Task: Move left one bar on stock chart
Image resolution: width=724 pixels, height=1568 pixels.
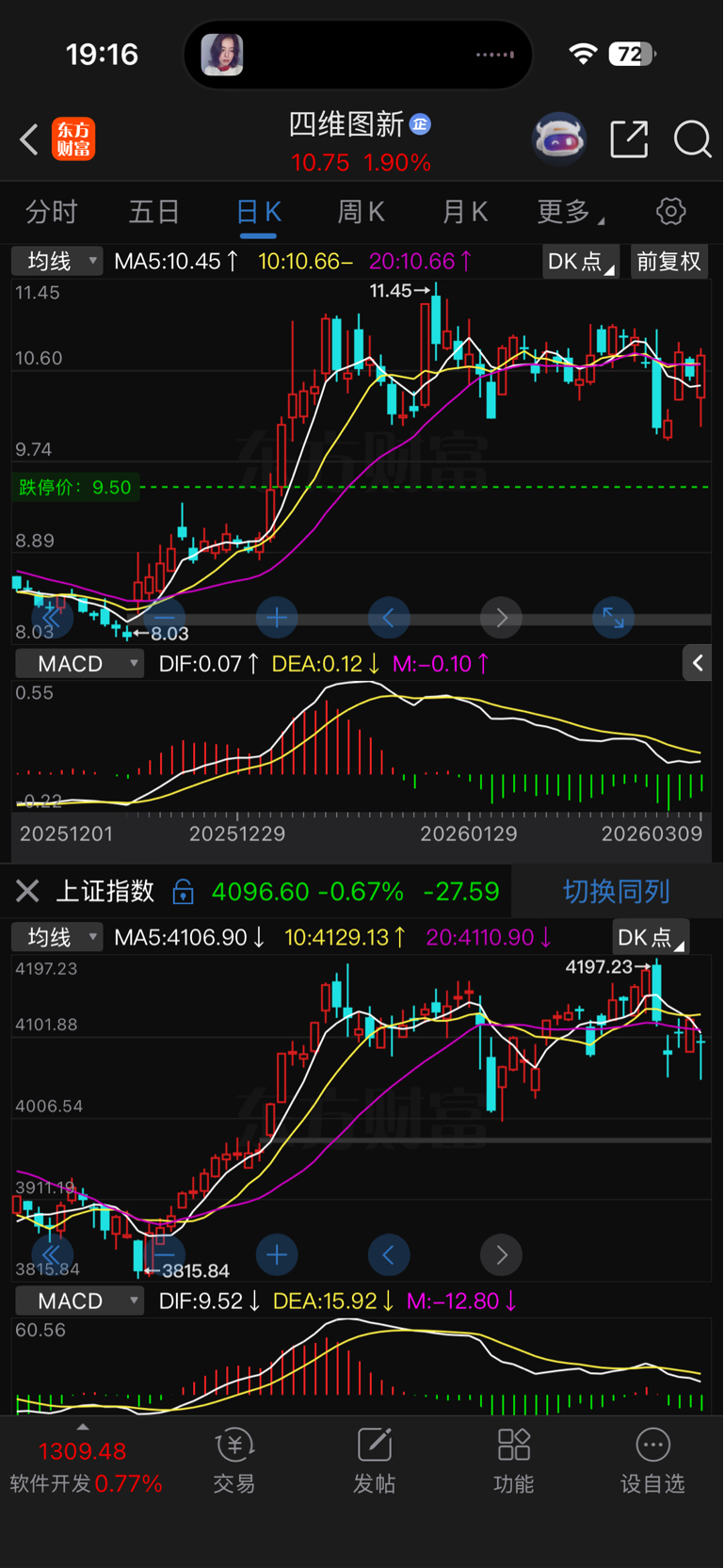Action: click(x=389, y=618)
